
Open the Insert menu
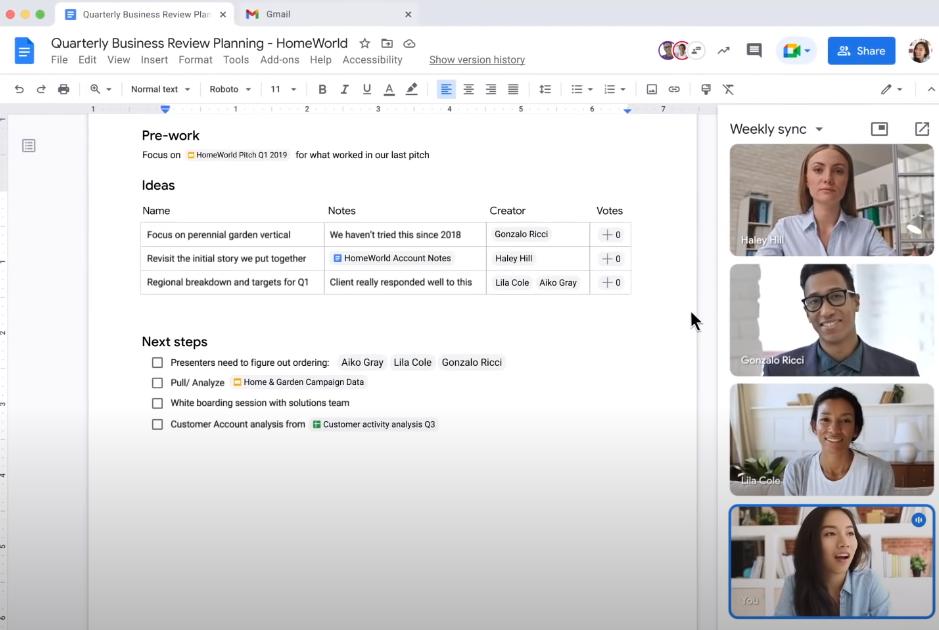154,60
